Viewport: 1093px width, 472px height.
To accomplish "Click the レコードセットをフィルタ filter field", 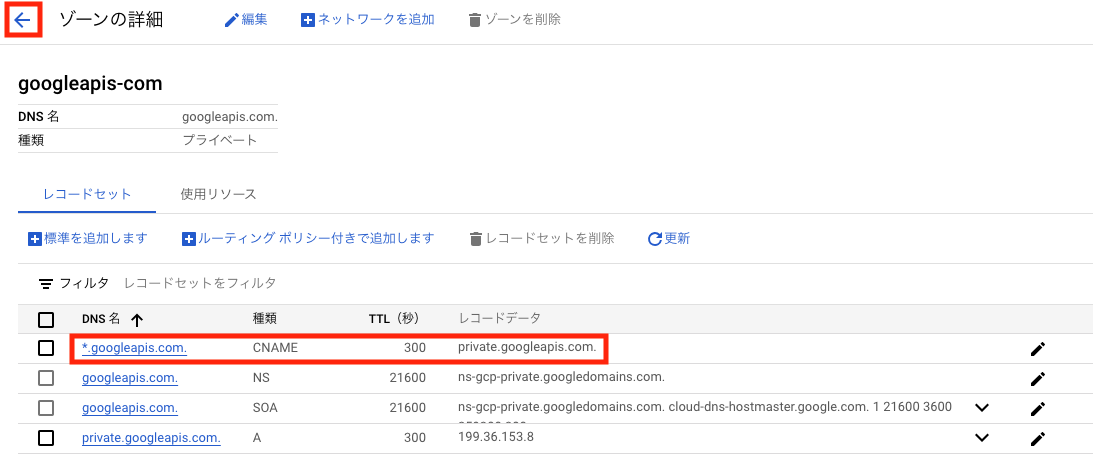I will (x=200, y=283).
